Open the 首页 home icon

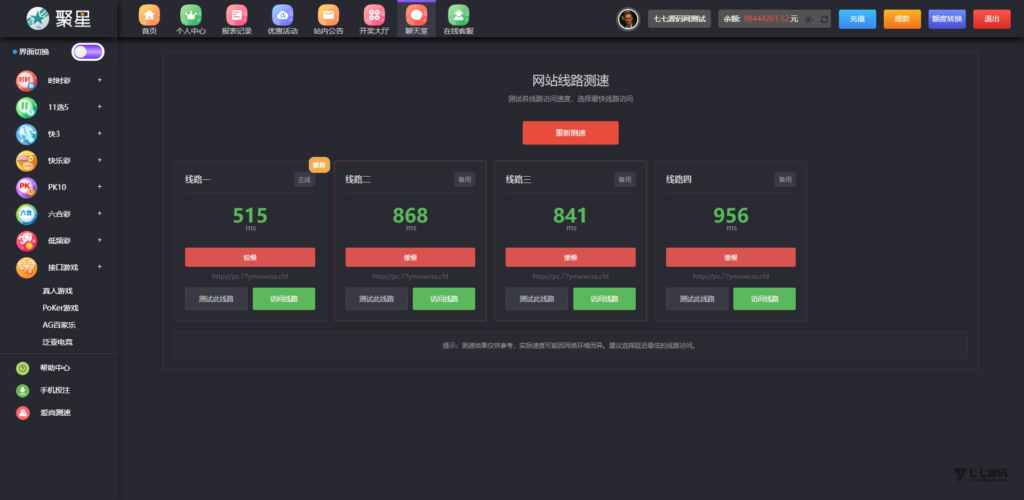tap(149, 15)
